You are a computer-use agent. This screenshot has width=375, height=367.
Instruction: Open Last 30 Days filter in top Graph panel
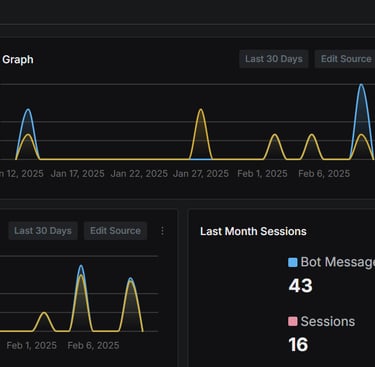click(x=274, y=59)
